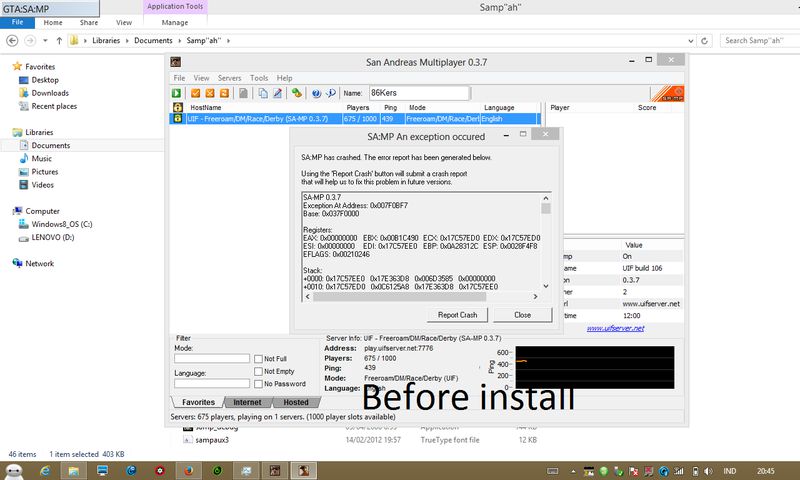Click the Start button on taskbar
Image resolution: width=800 pixels, height=480 pixels.
[x=14, y=471]
